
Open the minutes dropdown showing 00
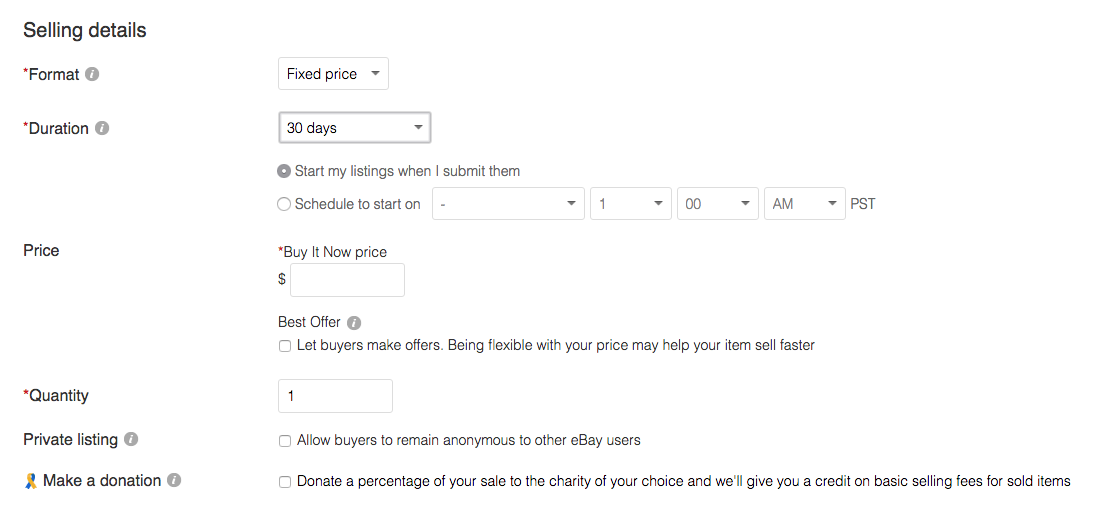click(x=718, y=204)
